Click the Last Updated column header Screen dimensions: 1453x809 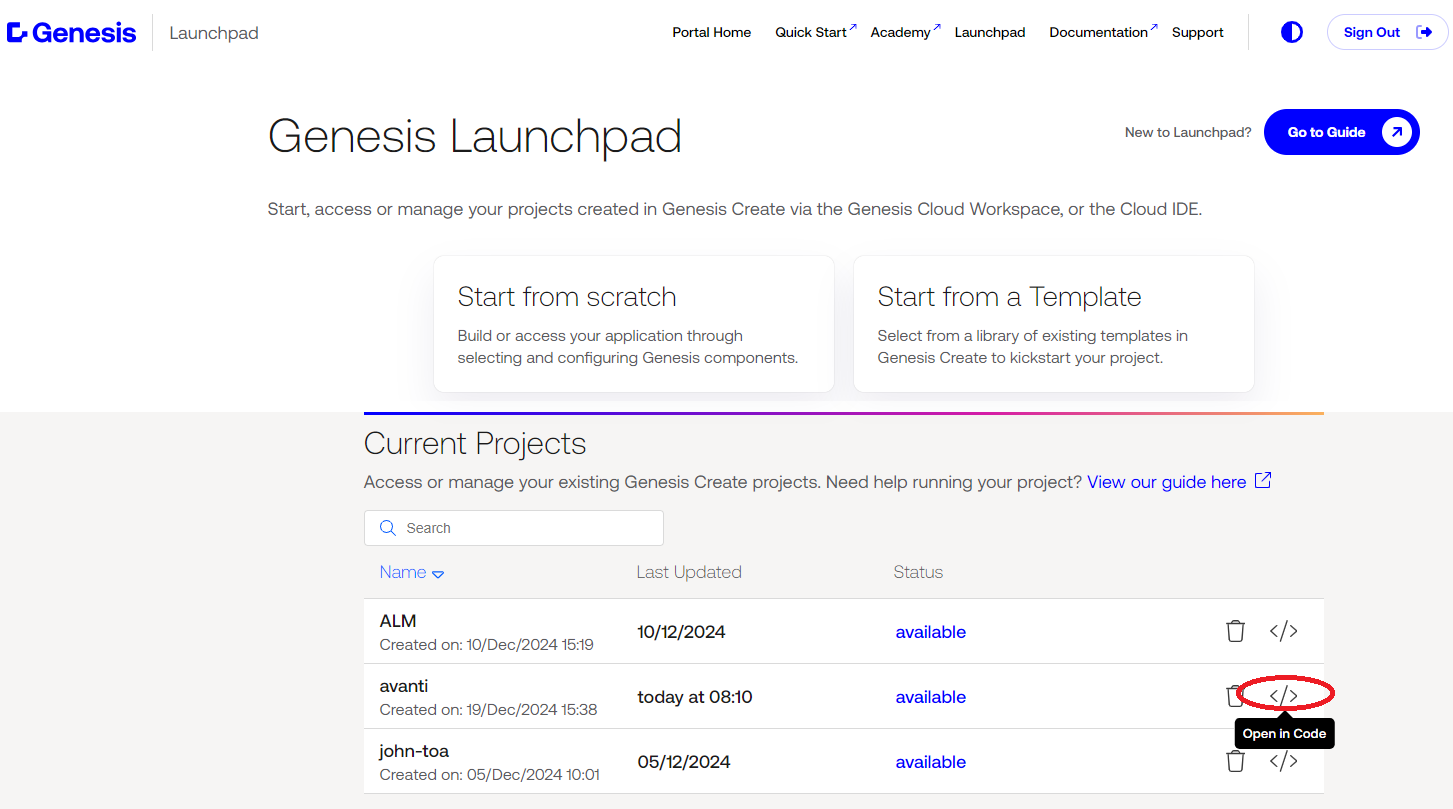(689, 572)
